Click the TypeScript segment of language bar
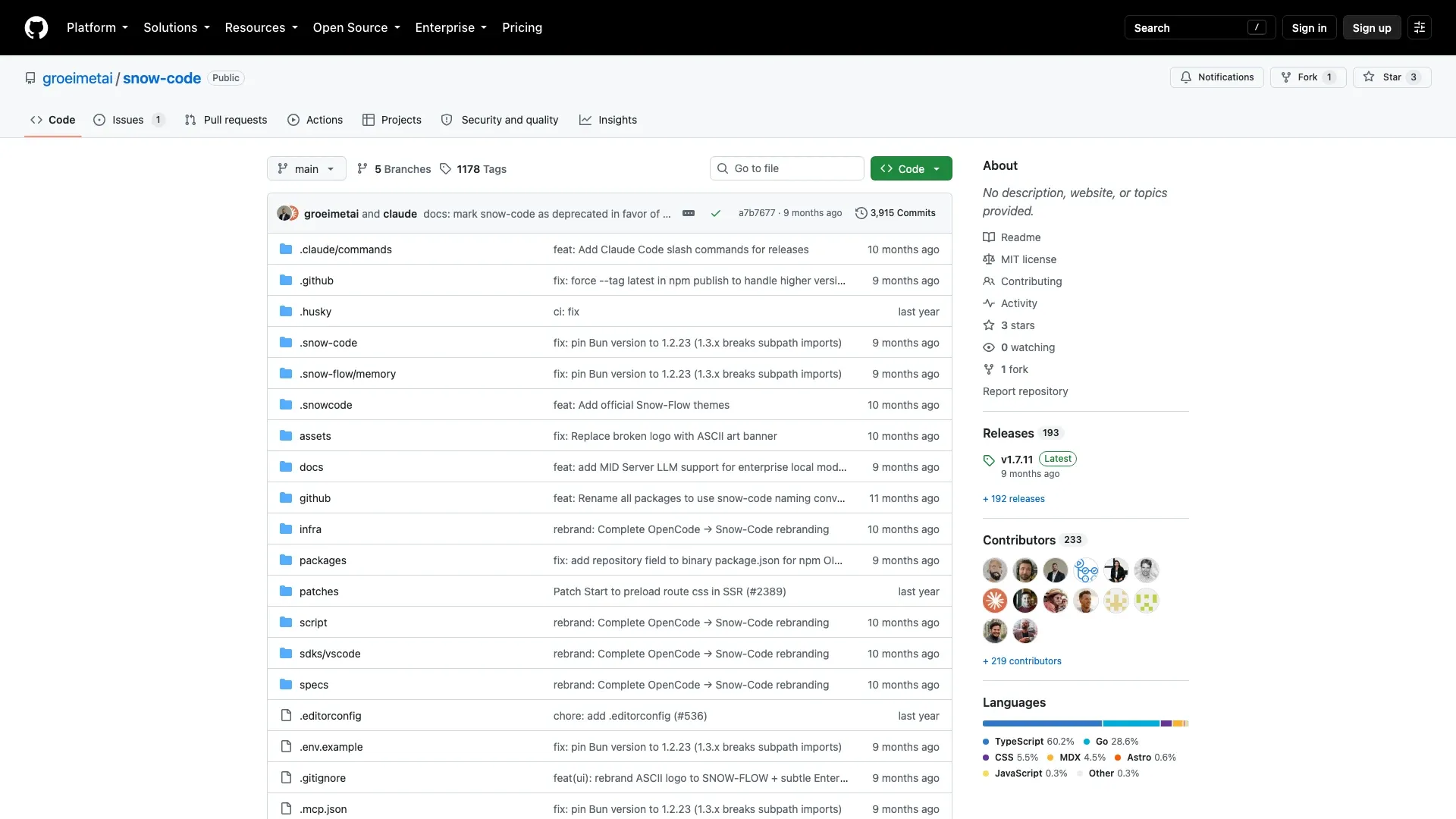Image resolution: width=1456 pixels, height=819 pixels. pos(1042,723)
